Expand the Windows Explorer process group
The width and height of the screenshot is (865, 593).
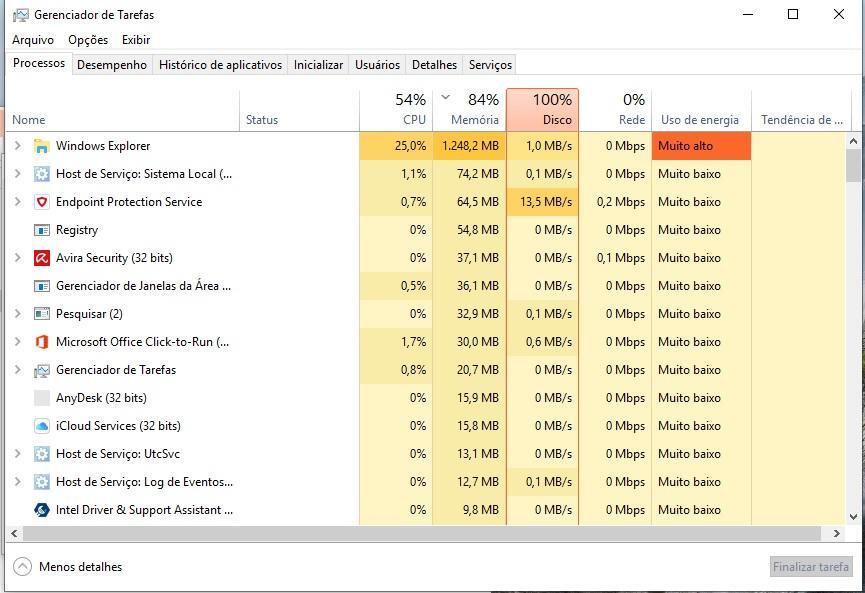pyautogui.click(x=18, y=146)
